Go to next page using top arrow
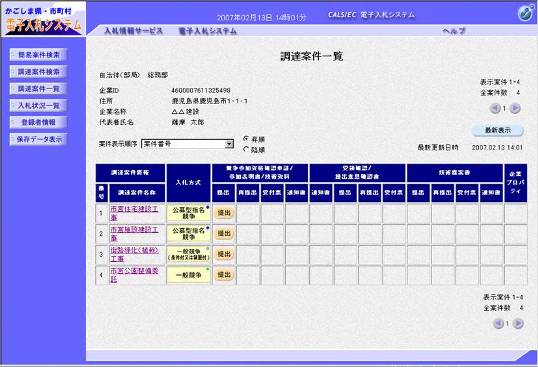The image size is (538, 367). [x=515, y=109]
